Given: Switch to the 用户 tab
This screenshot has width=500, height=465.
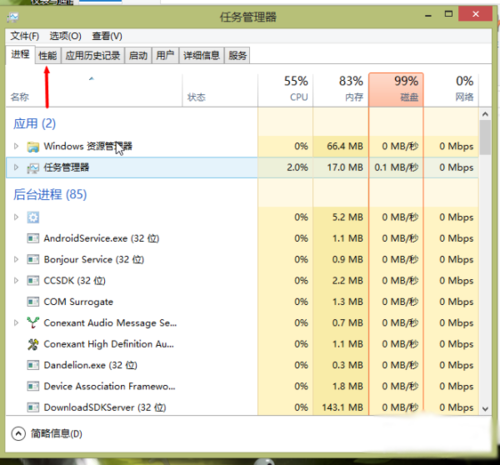Looking at the screenshot, I should pos(165,55).
